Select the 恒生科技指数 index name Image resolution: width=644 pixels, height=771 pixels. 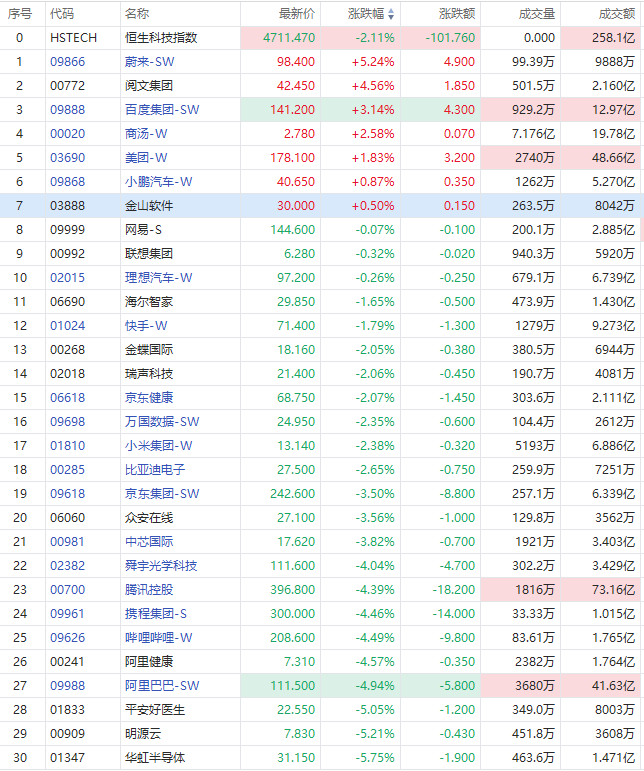(x=161, y=38)
